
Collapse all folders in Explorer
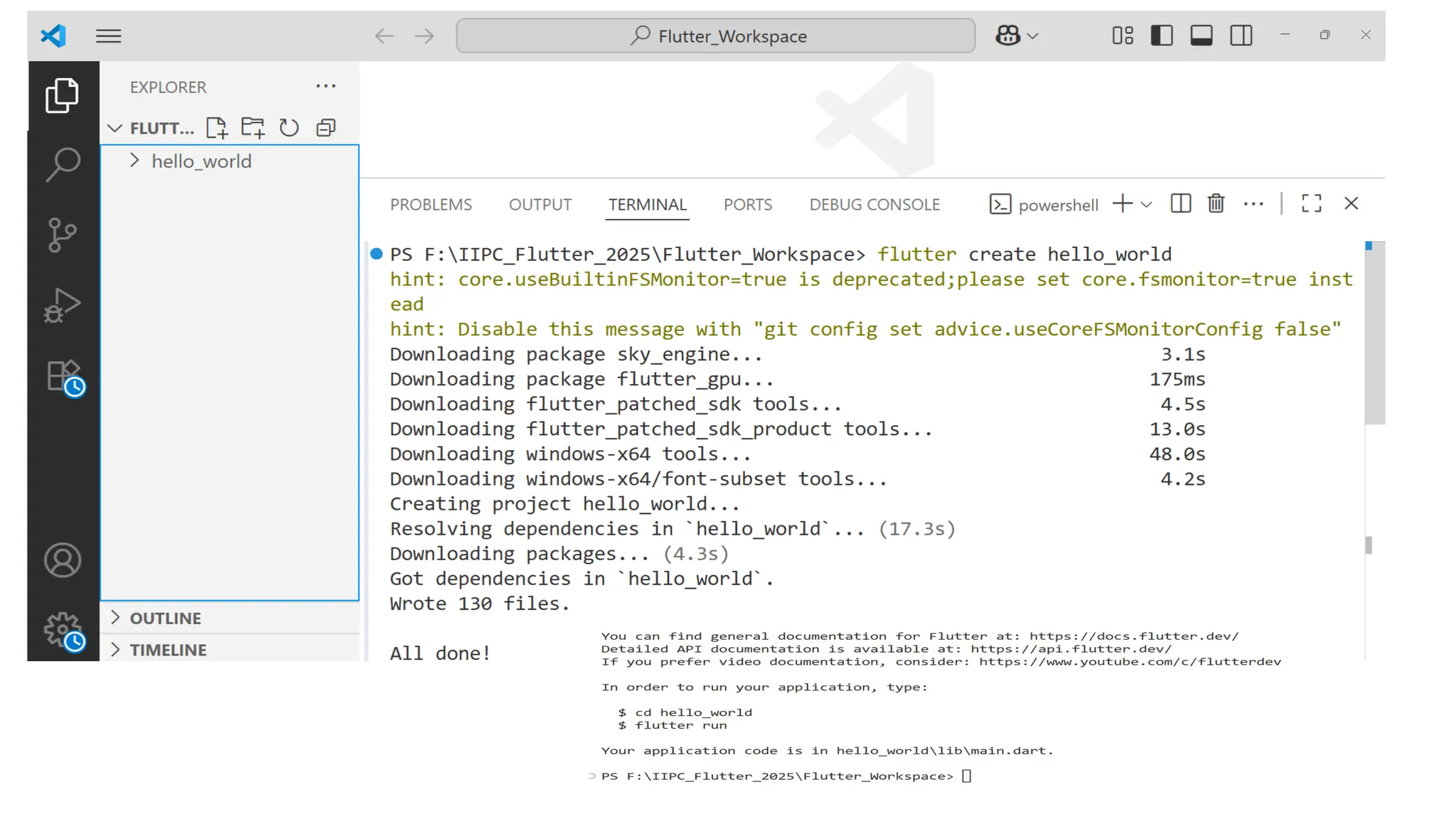click(326, 128)
